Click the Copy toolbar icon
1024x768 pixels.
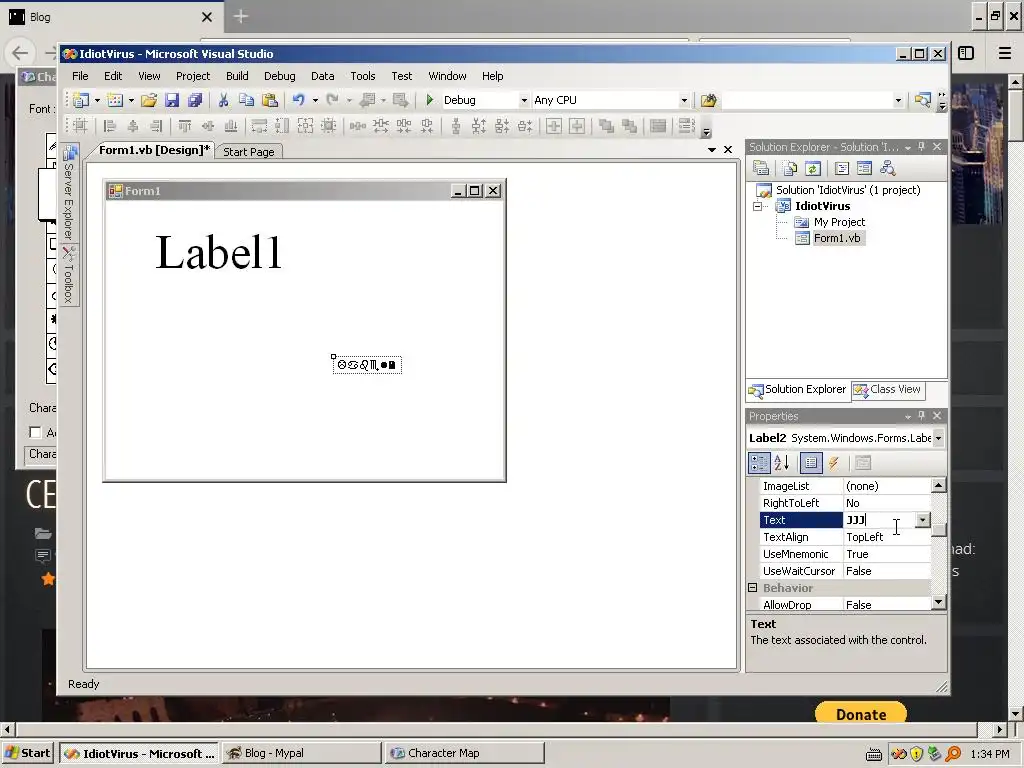246,100
